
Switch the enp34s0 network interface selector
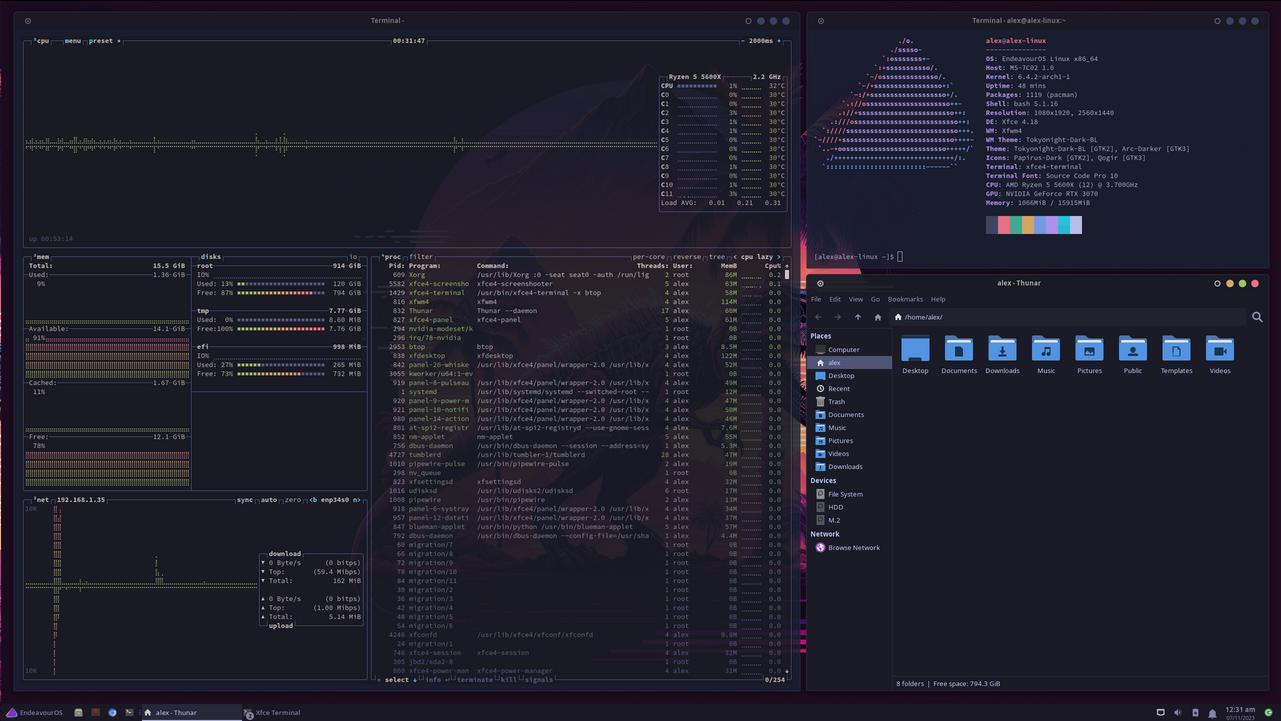(x=336, y=499)
